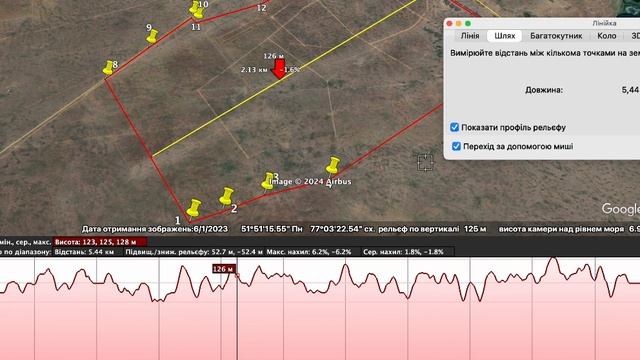640x360 pixels.
Task: Click the Лінійка window title bar
Action: (542, 24)
